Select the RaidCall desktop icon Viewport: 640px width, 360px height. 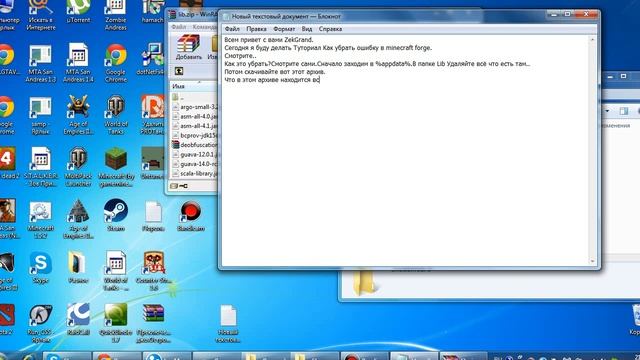pyautogui.click(x=78, y=320)
